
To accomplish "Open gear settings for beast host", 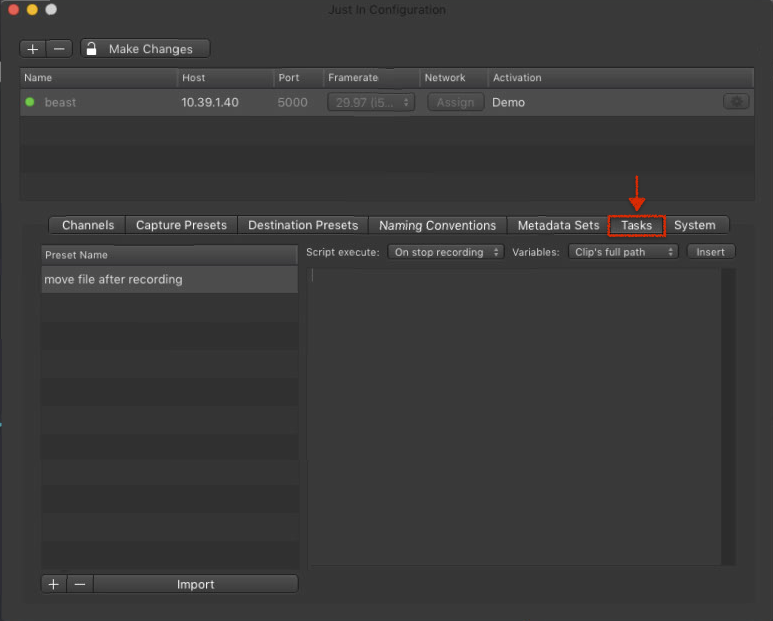I will [736, 102].
